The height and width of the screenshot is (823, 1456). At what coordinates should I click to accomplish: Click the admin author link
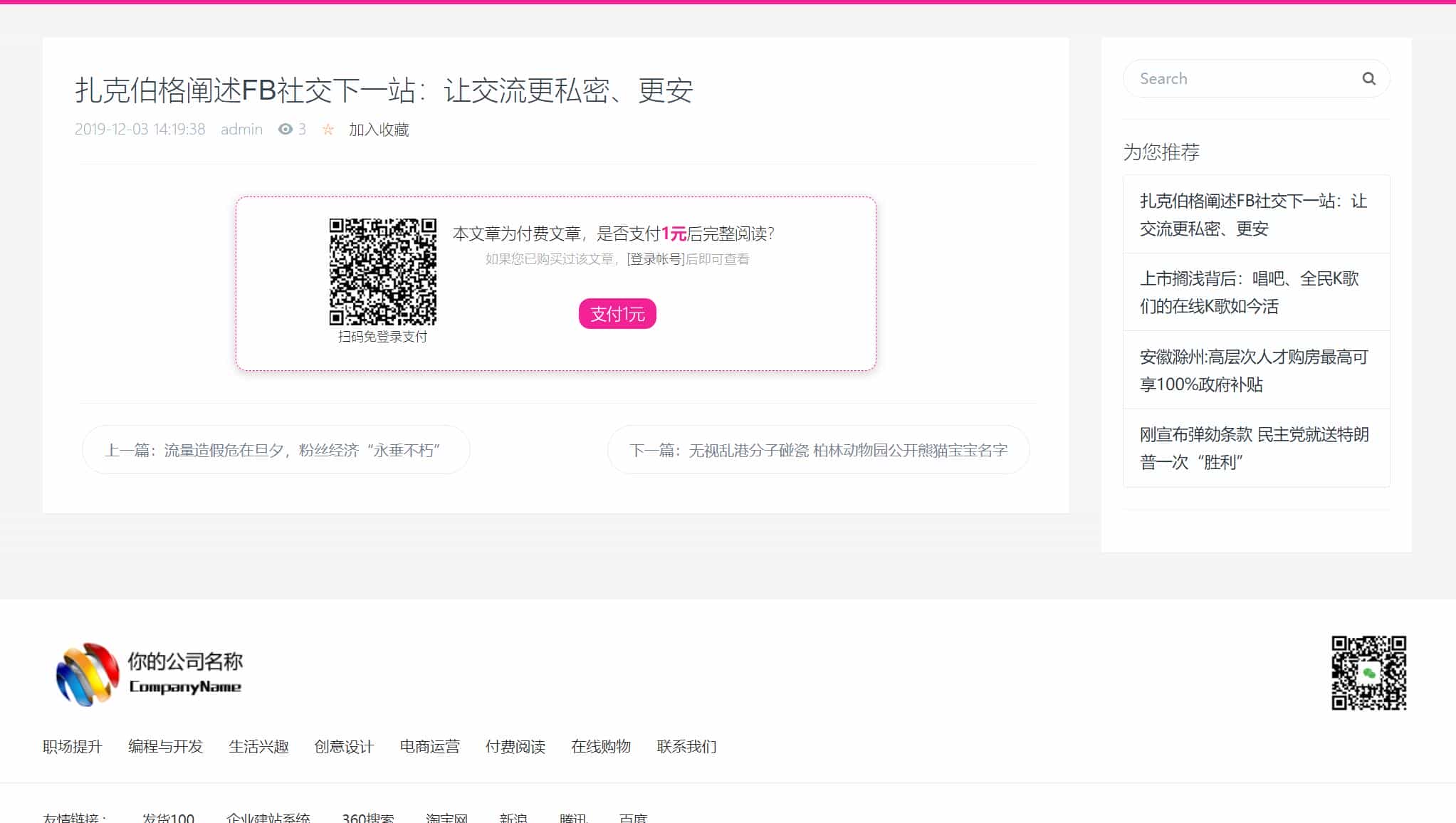tap(241, 129)
